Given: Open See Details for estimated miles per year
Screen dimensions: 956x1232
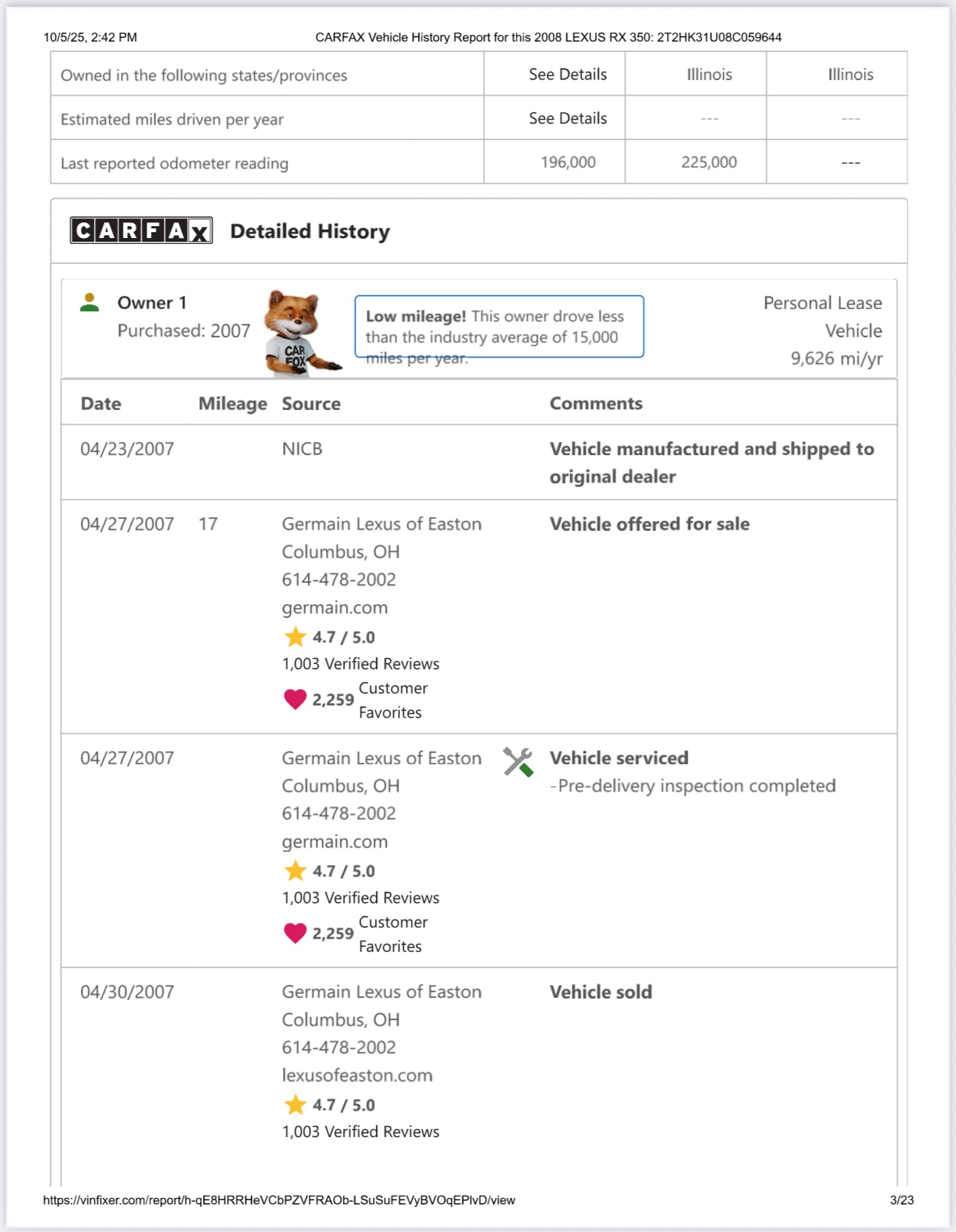Looking at the screenshot, I should 568,119.
